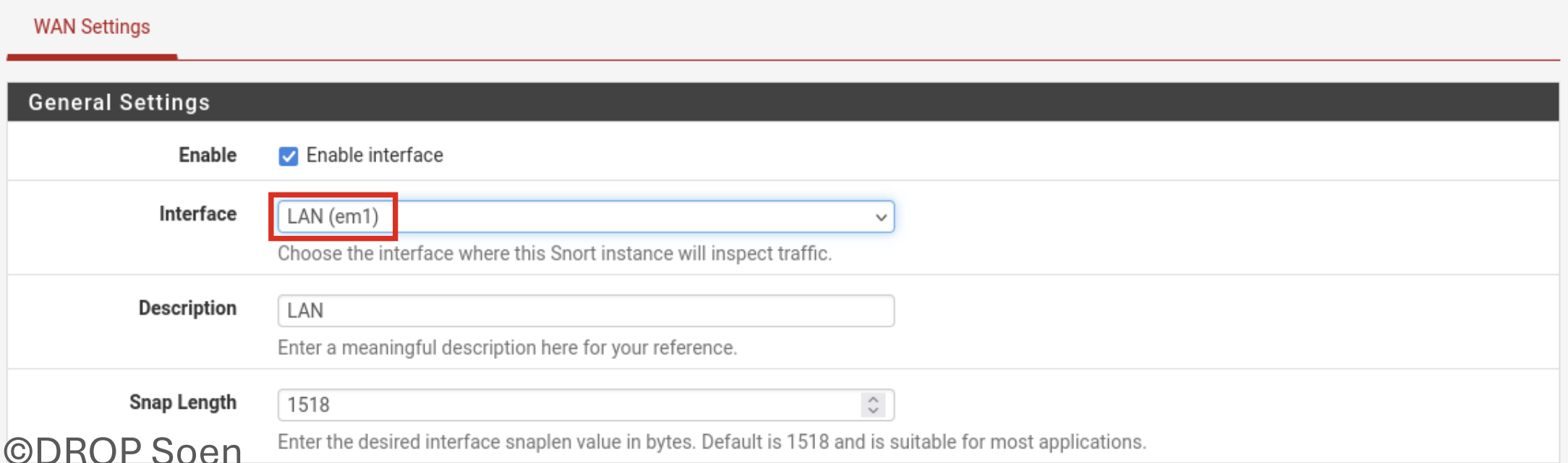Click the Interface row label
1568x463 pixels.
tap(197, 214)
